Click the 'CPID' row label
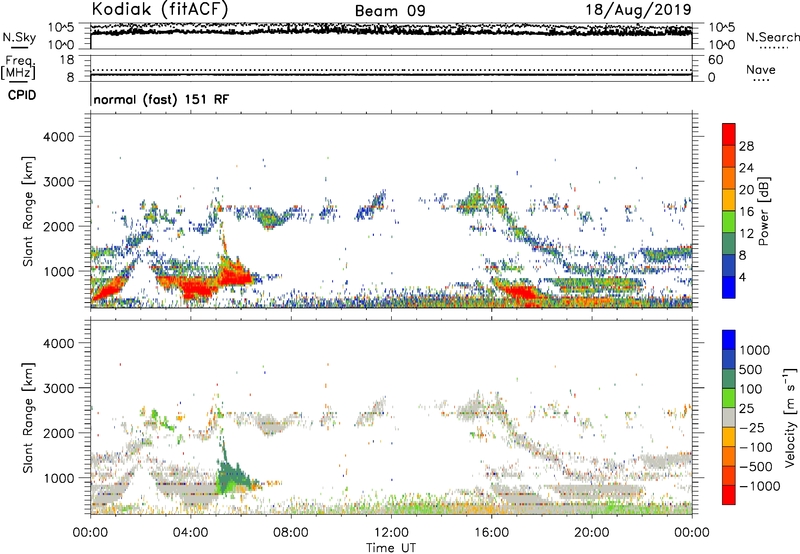 click(22, 95)
